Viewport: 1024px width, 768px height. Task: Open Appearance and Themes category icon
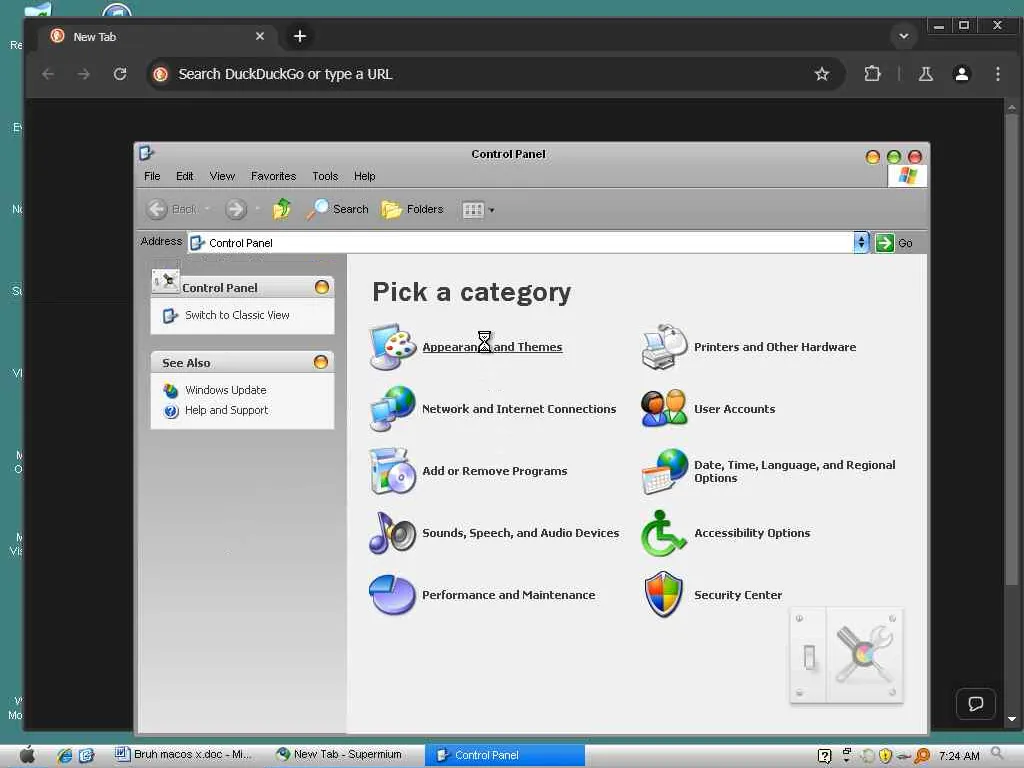pyautogui.click(x=392, y=347)
